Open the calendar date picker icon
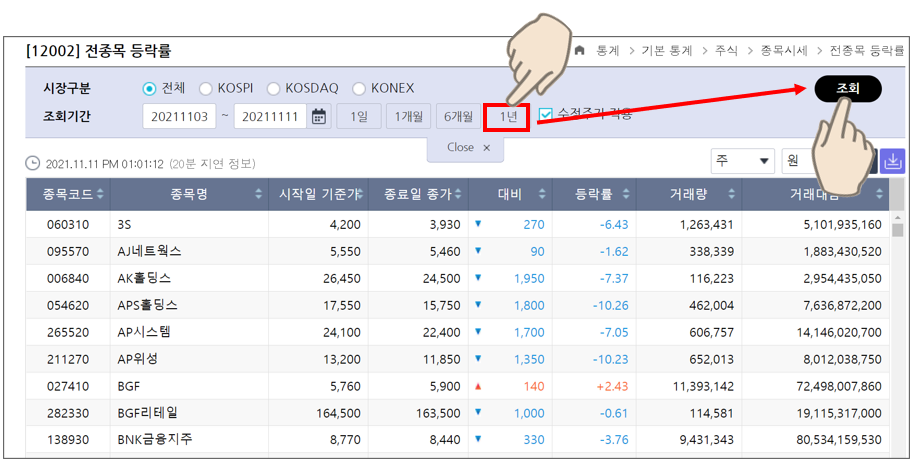 click(319, 116)
